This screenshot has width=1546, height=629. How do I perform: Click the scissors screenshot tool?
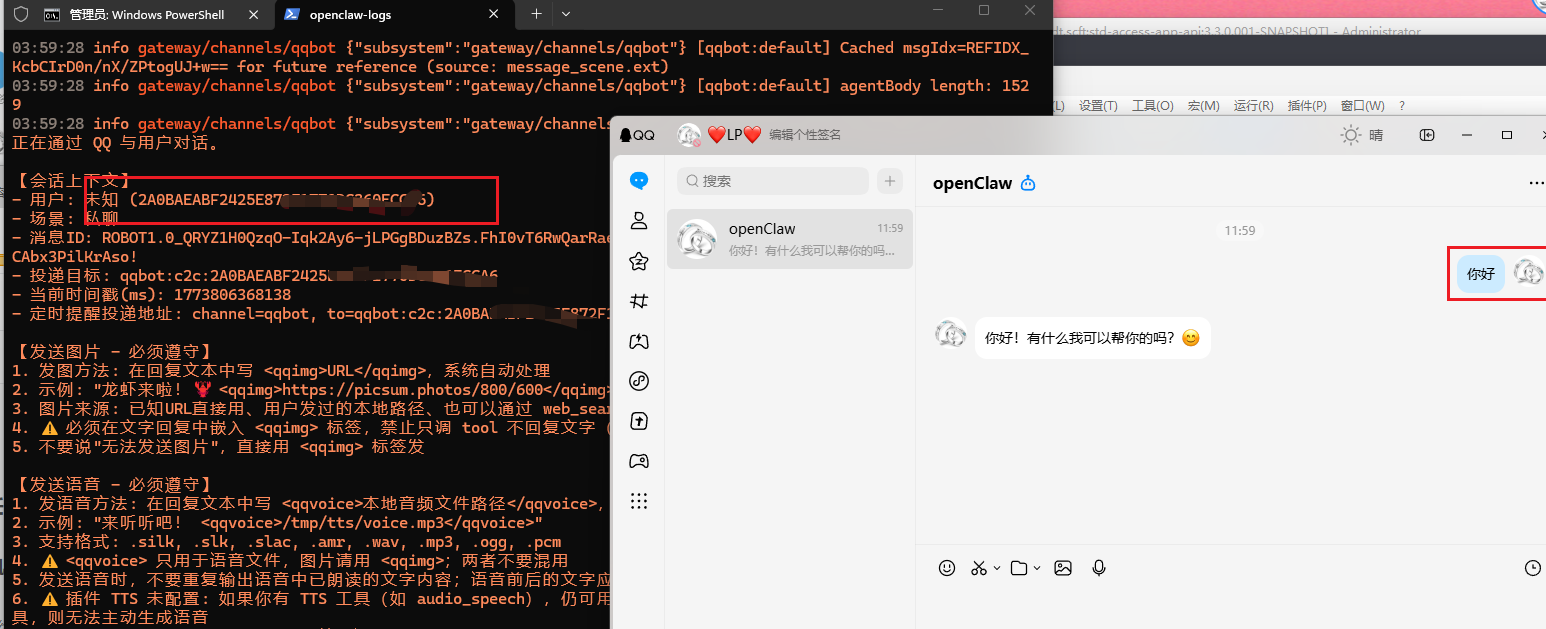tap(979, 568)
